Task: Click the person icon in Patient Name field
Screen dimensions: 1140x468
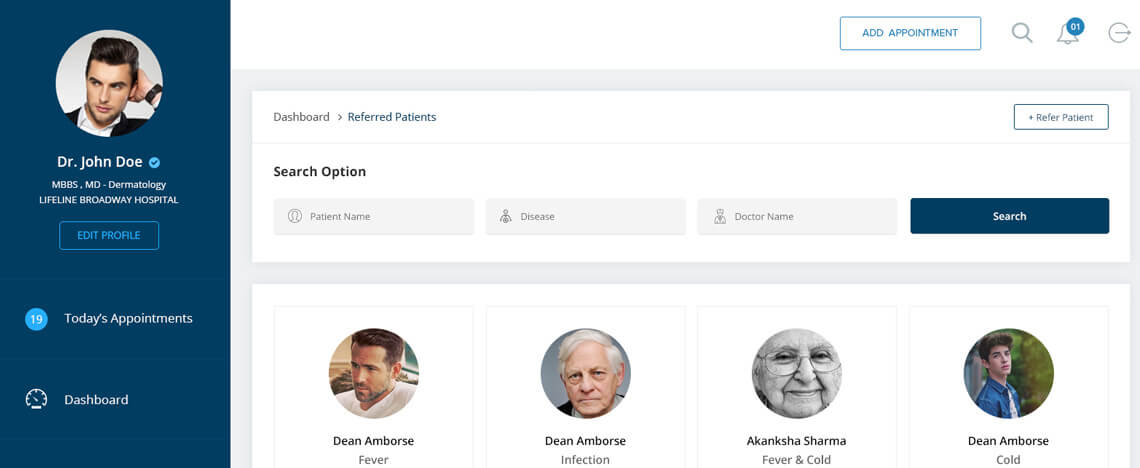Action: (x=295, y=216)
